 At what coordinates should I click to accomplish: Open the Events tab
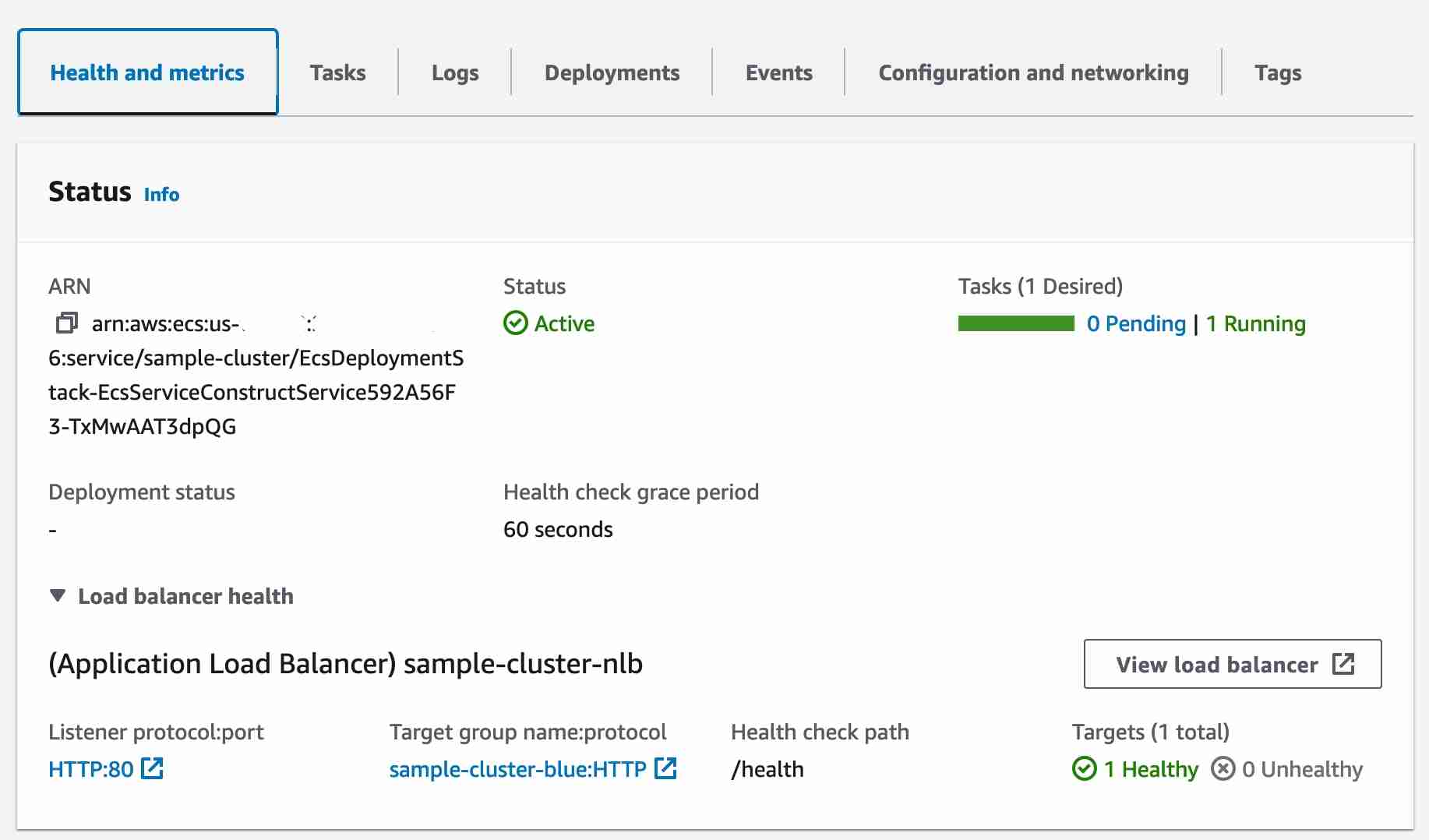778,72
